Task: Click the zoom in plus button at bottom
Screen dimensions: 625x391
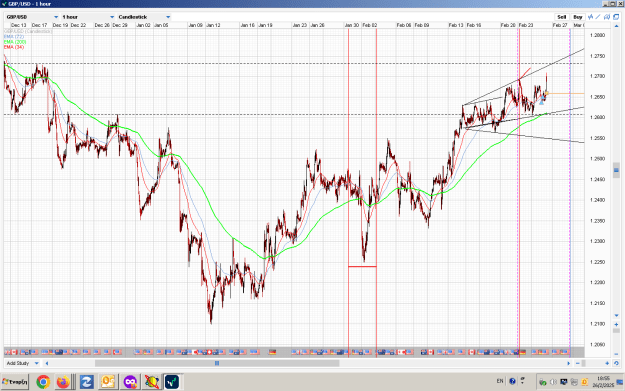Action: click(x=607, y=363)
